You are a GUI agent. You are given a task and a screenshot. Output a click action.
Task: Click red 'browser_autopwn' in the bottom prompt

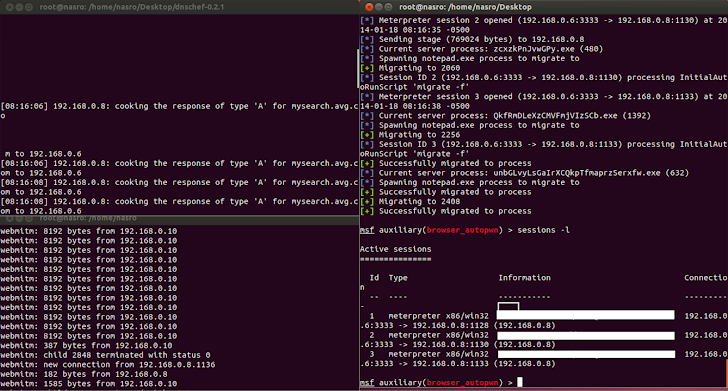pos(462,383)
